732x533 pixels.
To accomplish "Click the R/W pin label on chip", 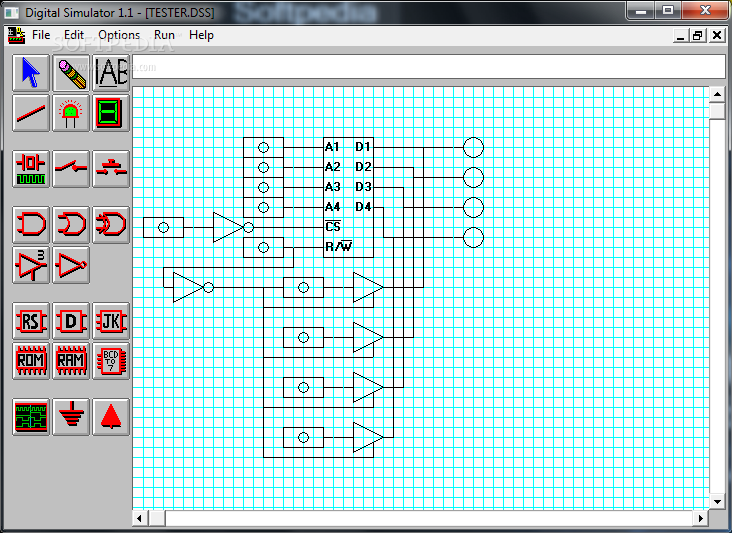I will click(338, 246).
